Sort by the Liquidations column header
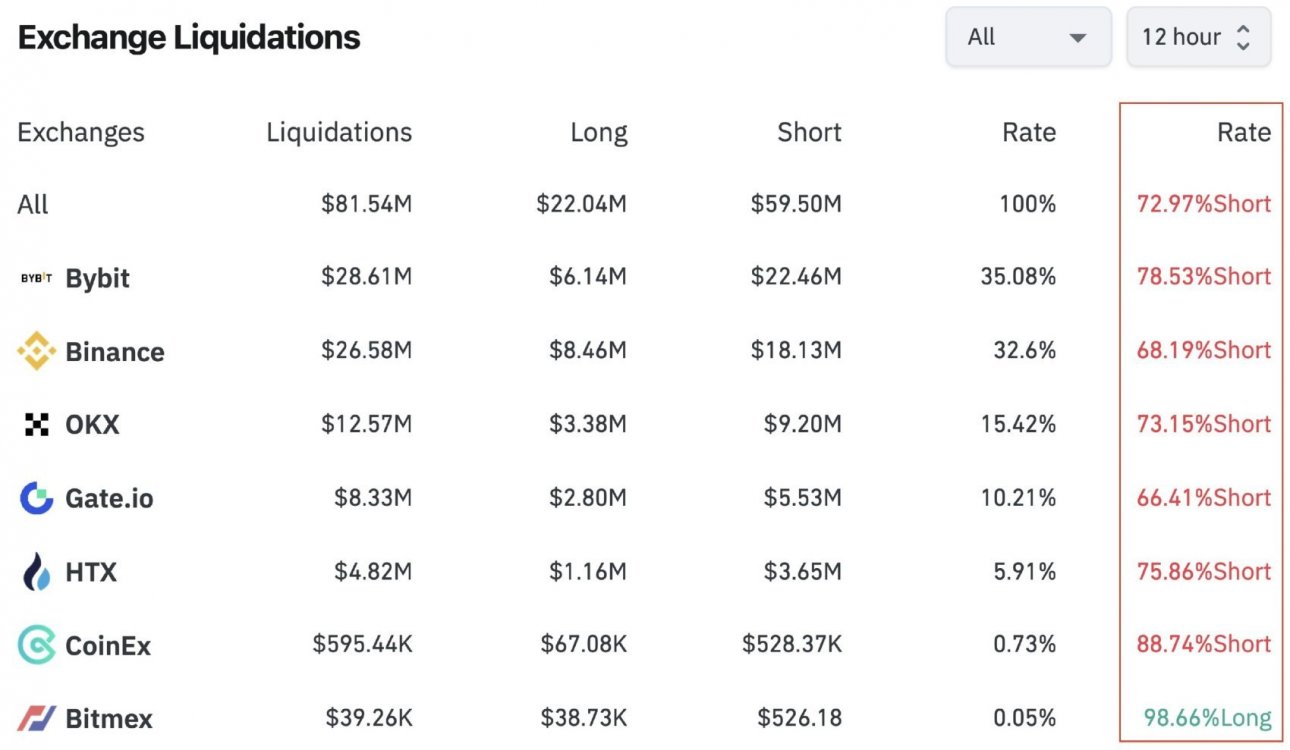This screenshot has width=1290, height=750. tap(339, 132)
